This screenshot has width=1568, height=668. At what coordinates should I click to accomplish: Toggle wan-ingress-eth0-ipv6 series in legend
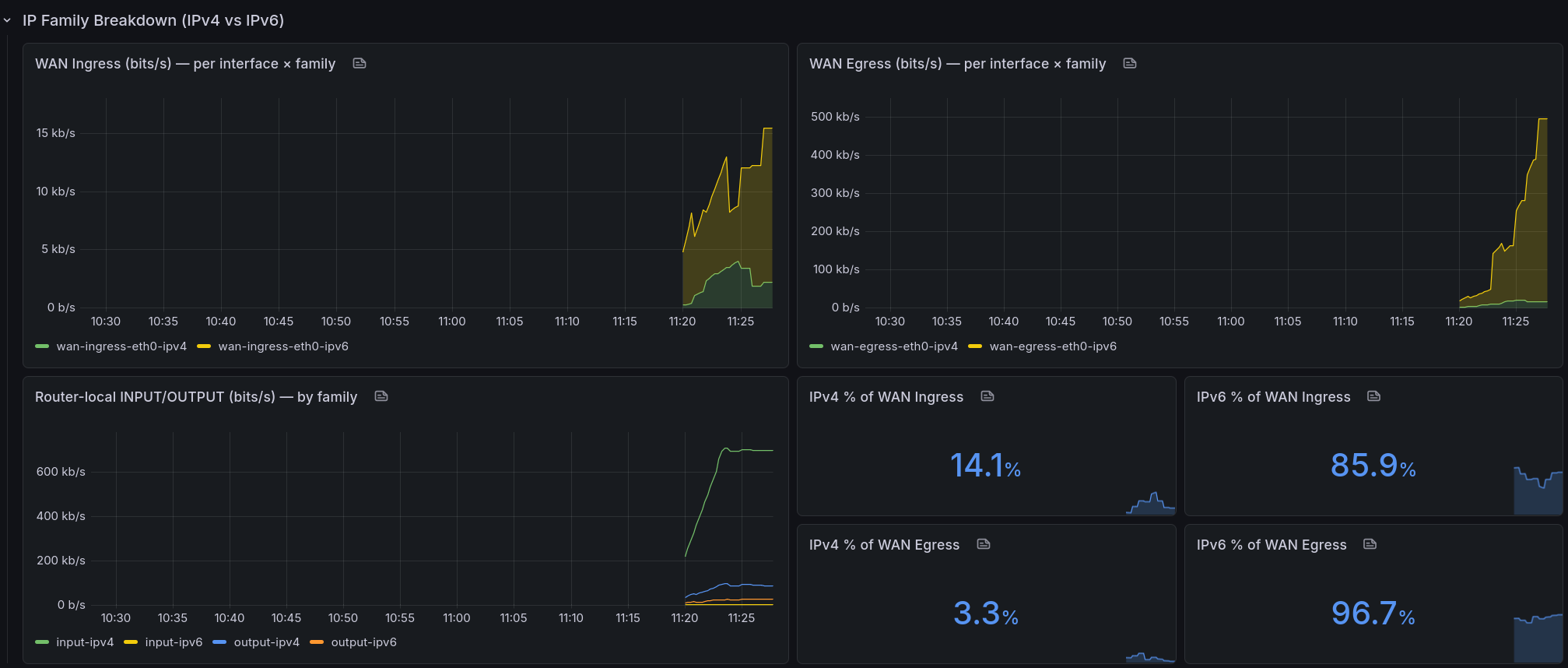tap(283, 346)
